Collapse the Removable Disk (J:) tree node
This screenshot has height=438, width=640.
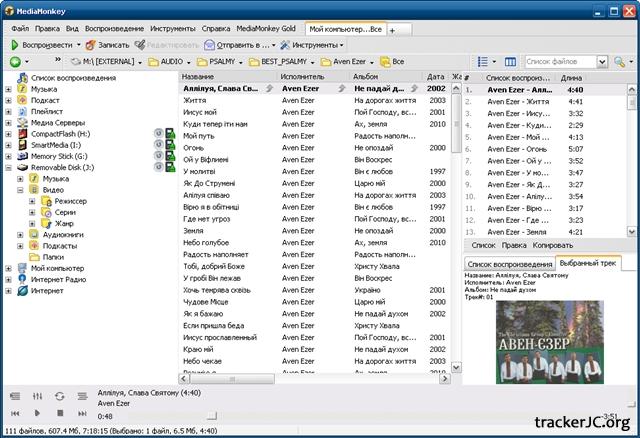pyautogui.click(x=9, y=167)
